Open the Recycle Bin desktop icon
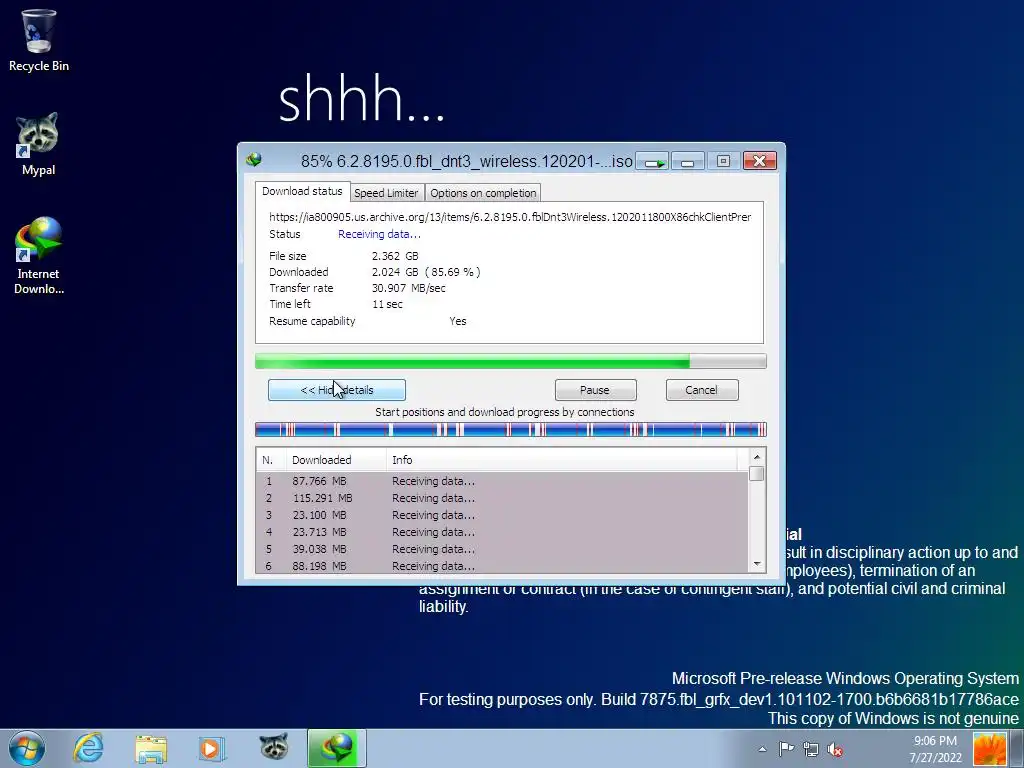This screenshot has width=1024, height=768. (x=39, y=40)
